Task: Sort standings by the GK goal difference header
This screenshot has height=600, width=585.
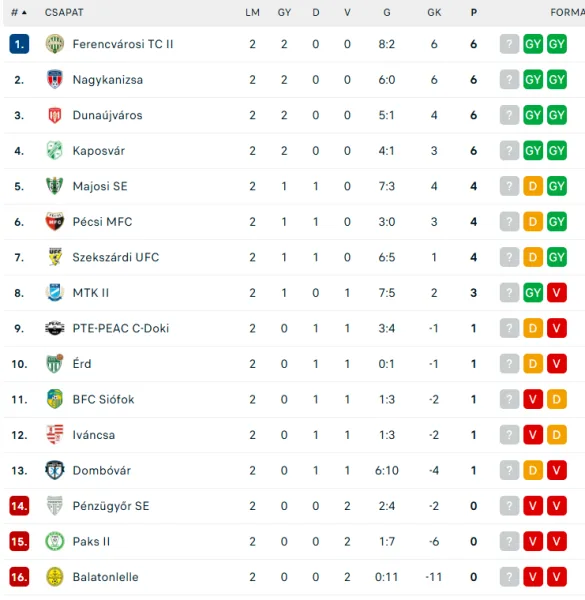Action: 434,13
